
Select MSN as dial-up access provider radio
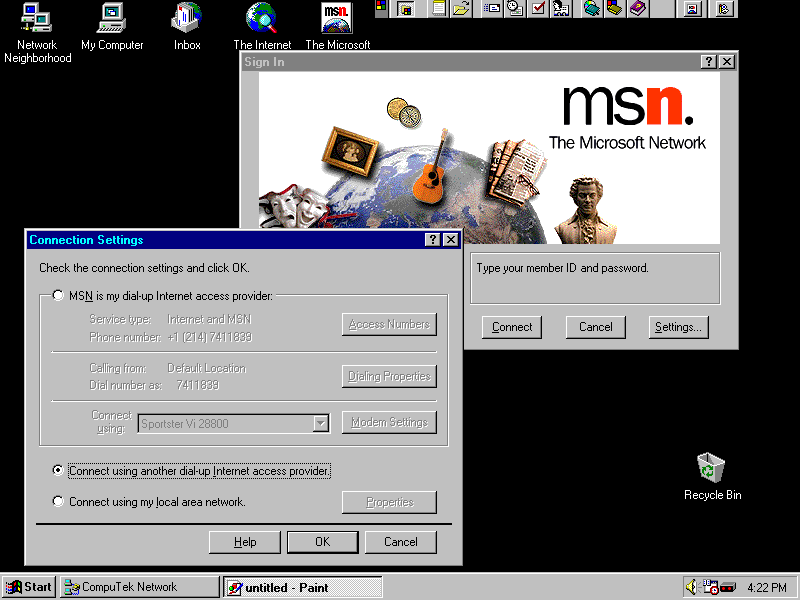pyautogui.click(x=58, y=296)
